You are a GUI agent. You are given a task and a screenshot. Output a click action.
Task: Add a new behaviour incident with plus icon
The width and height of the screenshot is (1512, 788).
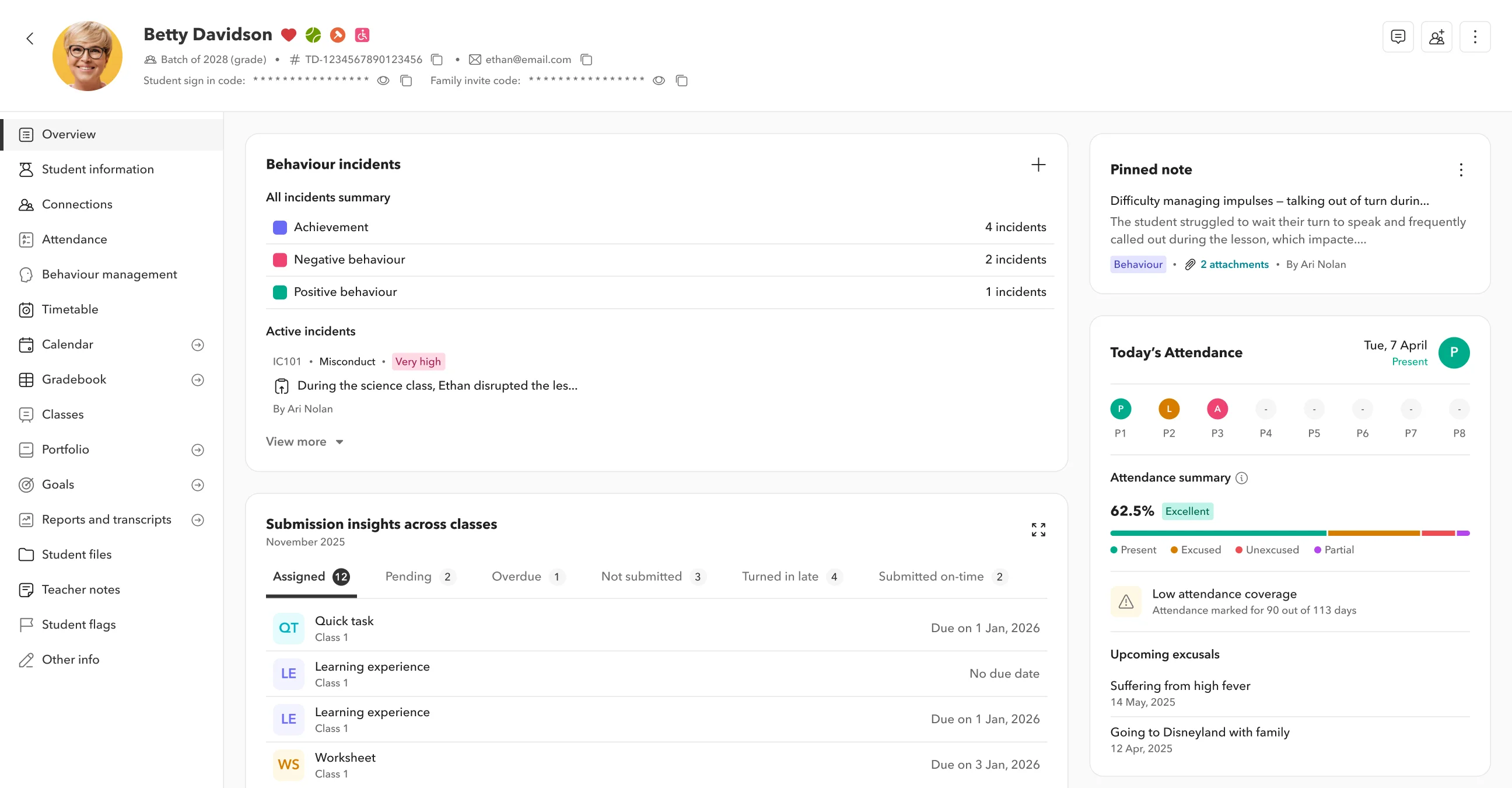tap(1038, 165)
